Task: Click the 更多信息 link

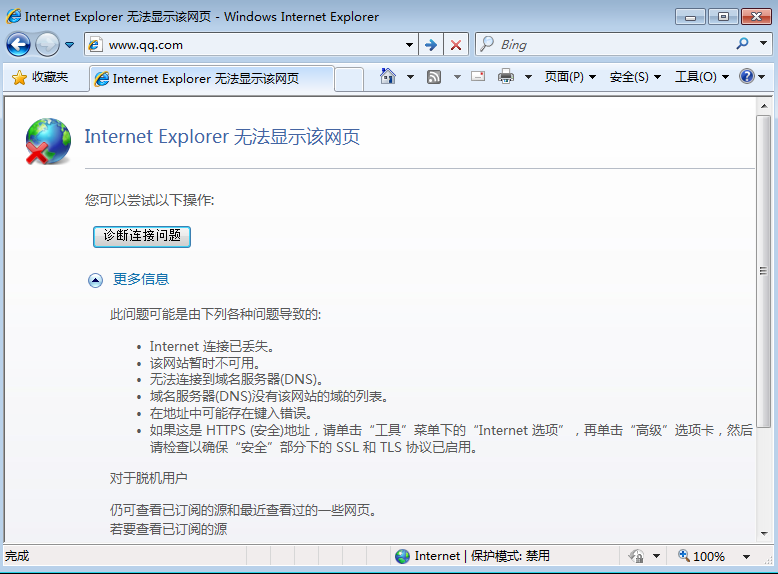Action: (141, 279)
